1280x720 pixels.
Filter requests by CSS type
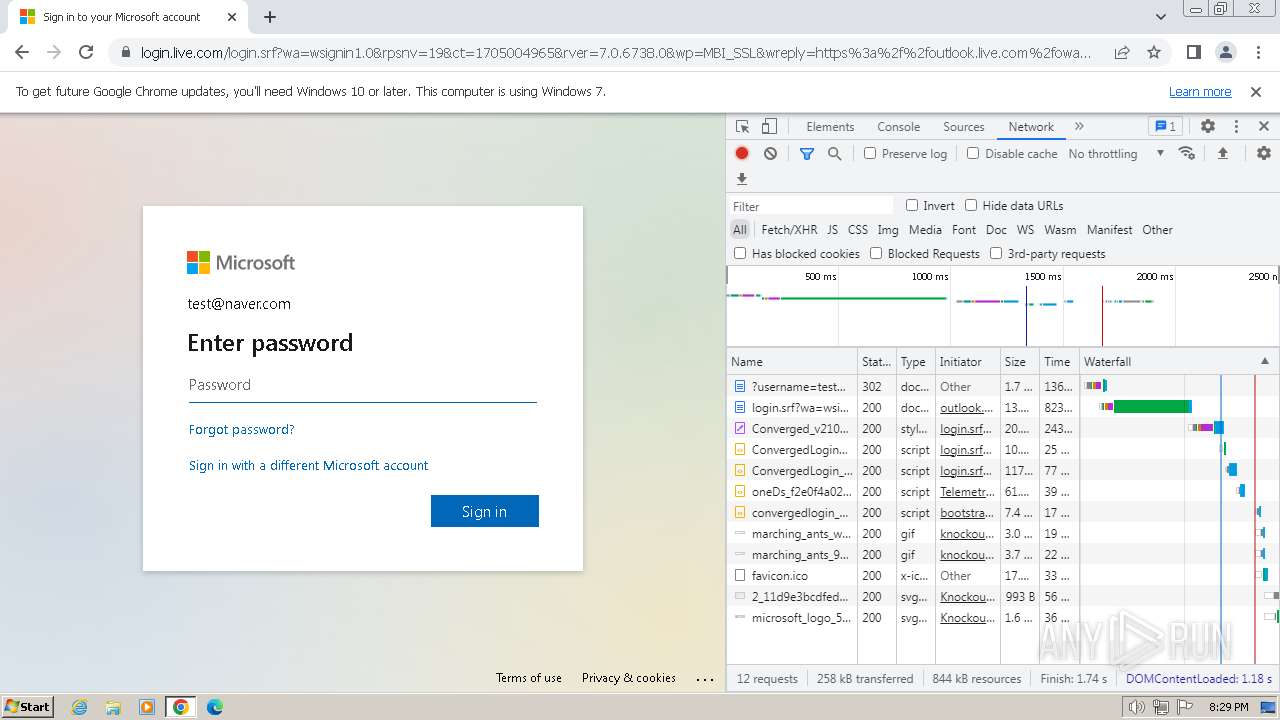pyautogui.click(x=858, y=230)
